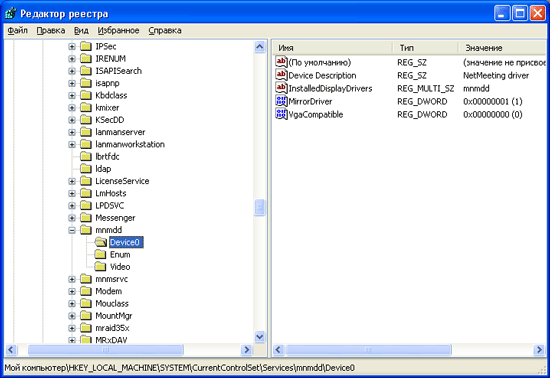The width and height of the screenshot is (550, 378).
Task: Click the Enum folder icon
Action: click(100, 255)
